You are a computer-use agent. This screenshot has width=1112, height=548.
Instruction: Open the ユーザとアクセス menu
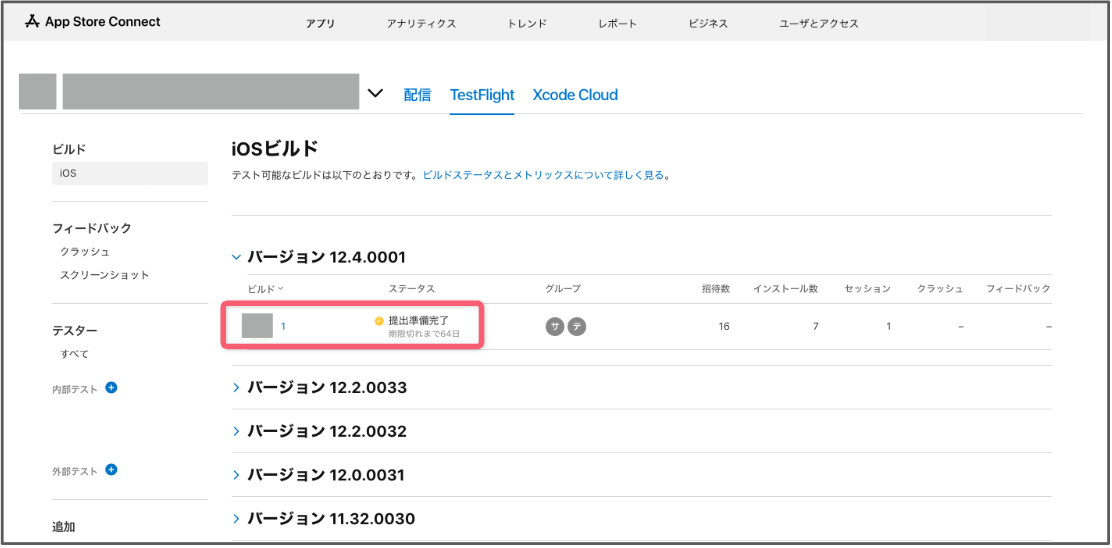pyautogui.click(x=818, y=23)
